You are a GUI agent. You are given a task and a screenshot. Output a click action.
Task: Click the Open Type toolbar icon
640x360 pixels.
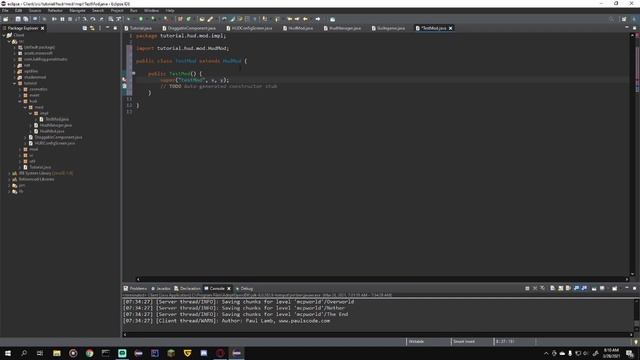[202, 19]
